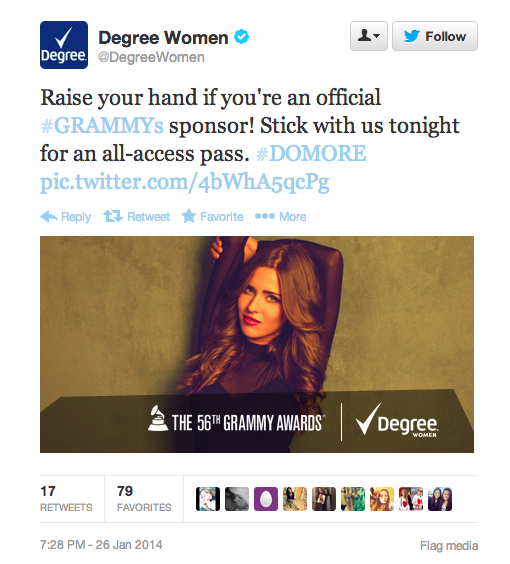
Task: Flag this media as inappropriate
Action: tap(449, 546)
